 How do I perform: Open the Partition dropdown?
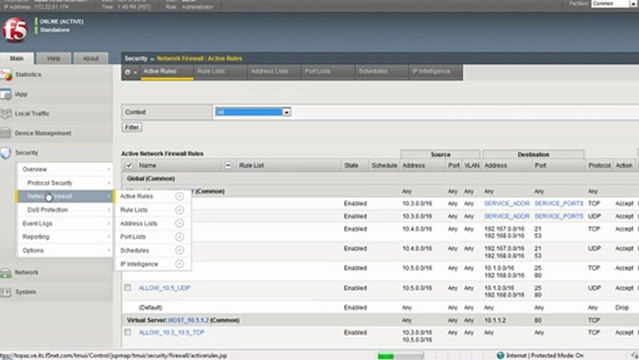click(x=614, y=3)
